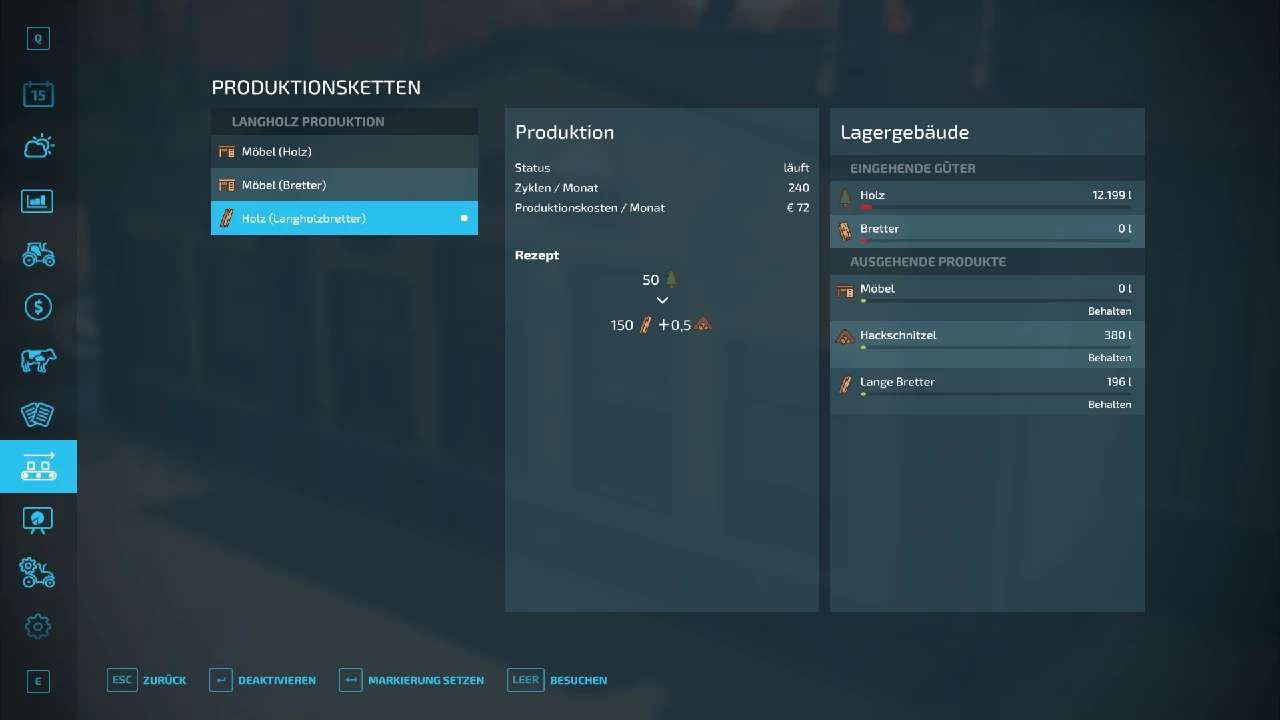Change Lange Bretter output mode Behalten
The image size is (1280, 720).
click(1109, 405)
